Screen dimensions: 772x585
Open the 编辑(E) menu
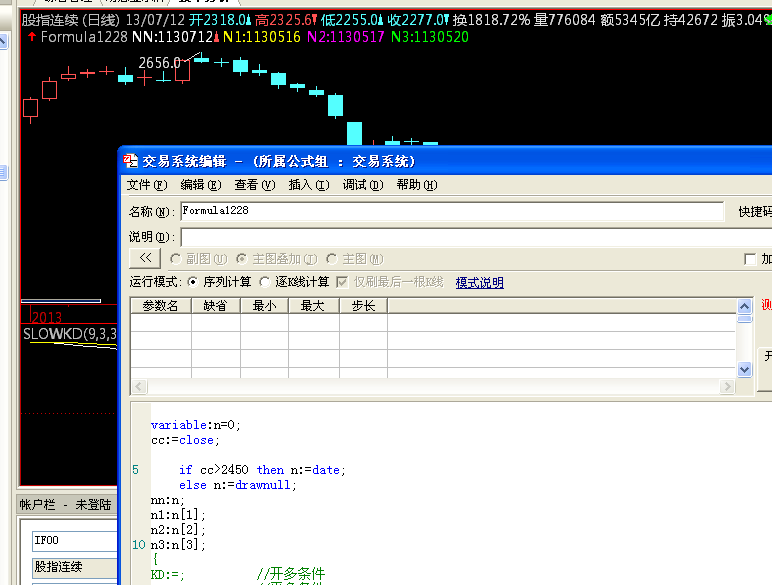point(201,185)
